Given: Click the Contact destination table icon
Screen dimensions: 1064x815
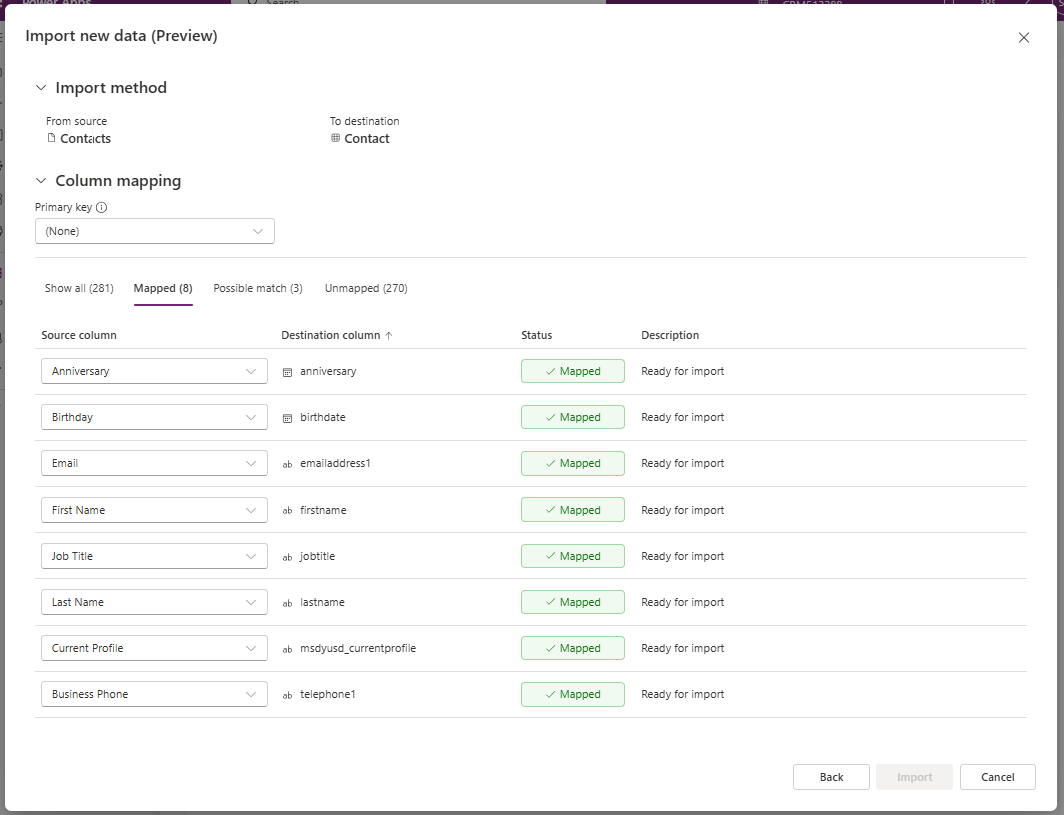Looking at the screenshot, I should pyautogui.click(x=336, y=138).
